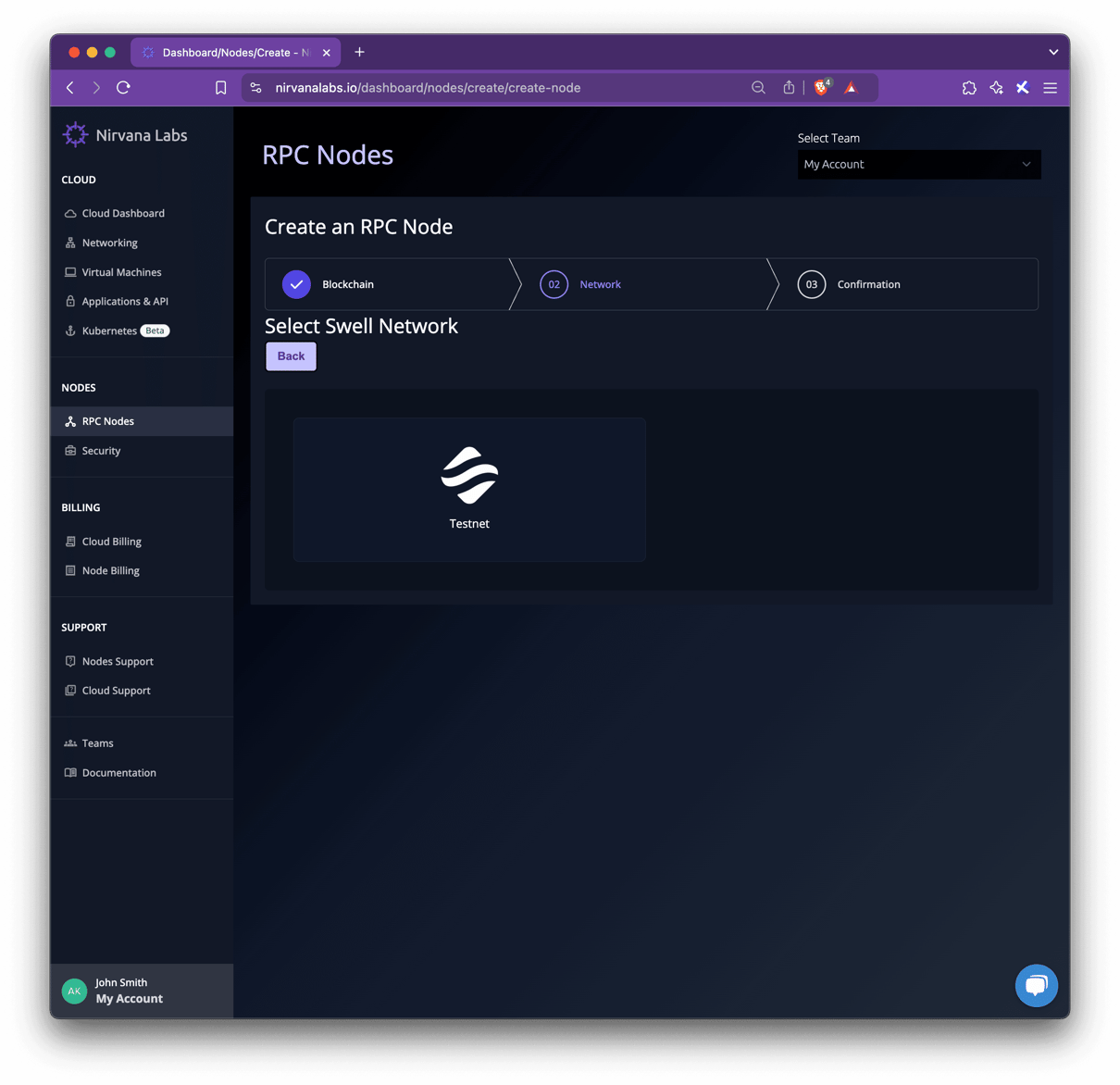
Task: Select the Swell Testnet network card
Action: [x=469, y=489]
